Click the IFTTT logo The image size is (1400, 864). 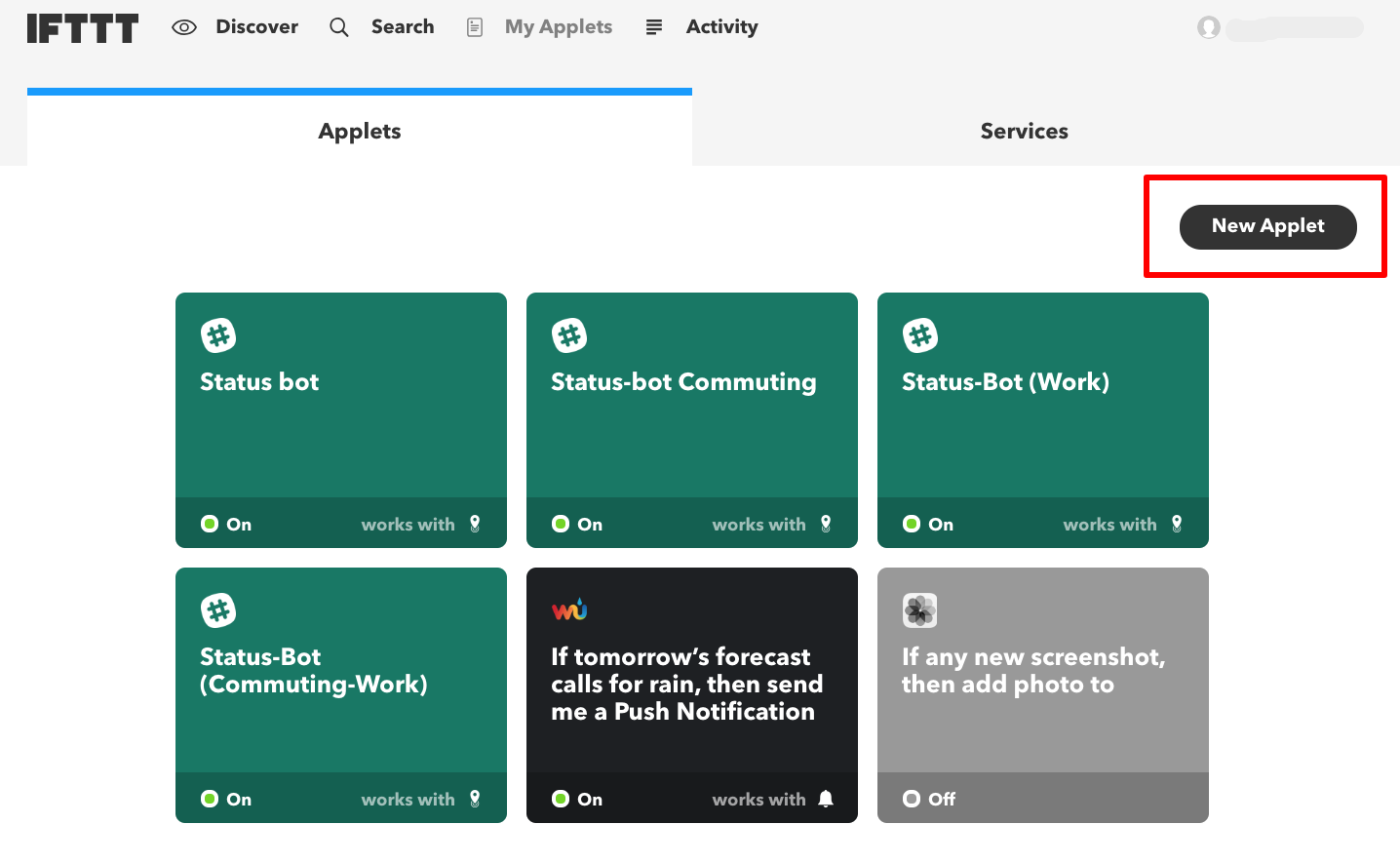83,28
